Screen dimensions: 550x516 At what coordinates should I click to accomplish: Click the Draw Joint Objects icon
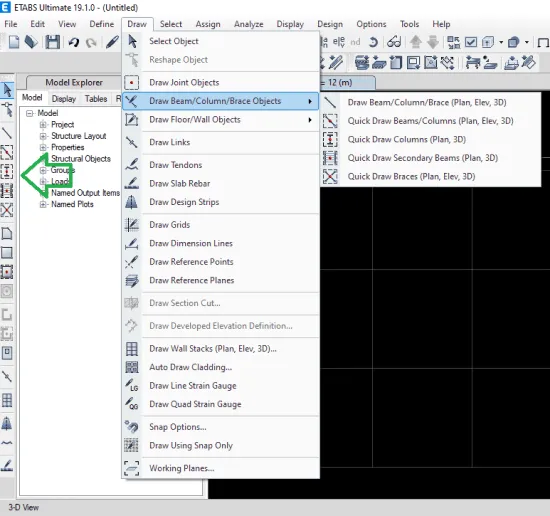click(x=132, y=83)
